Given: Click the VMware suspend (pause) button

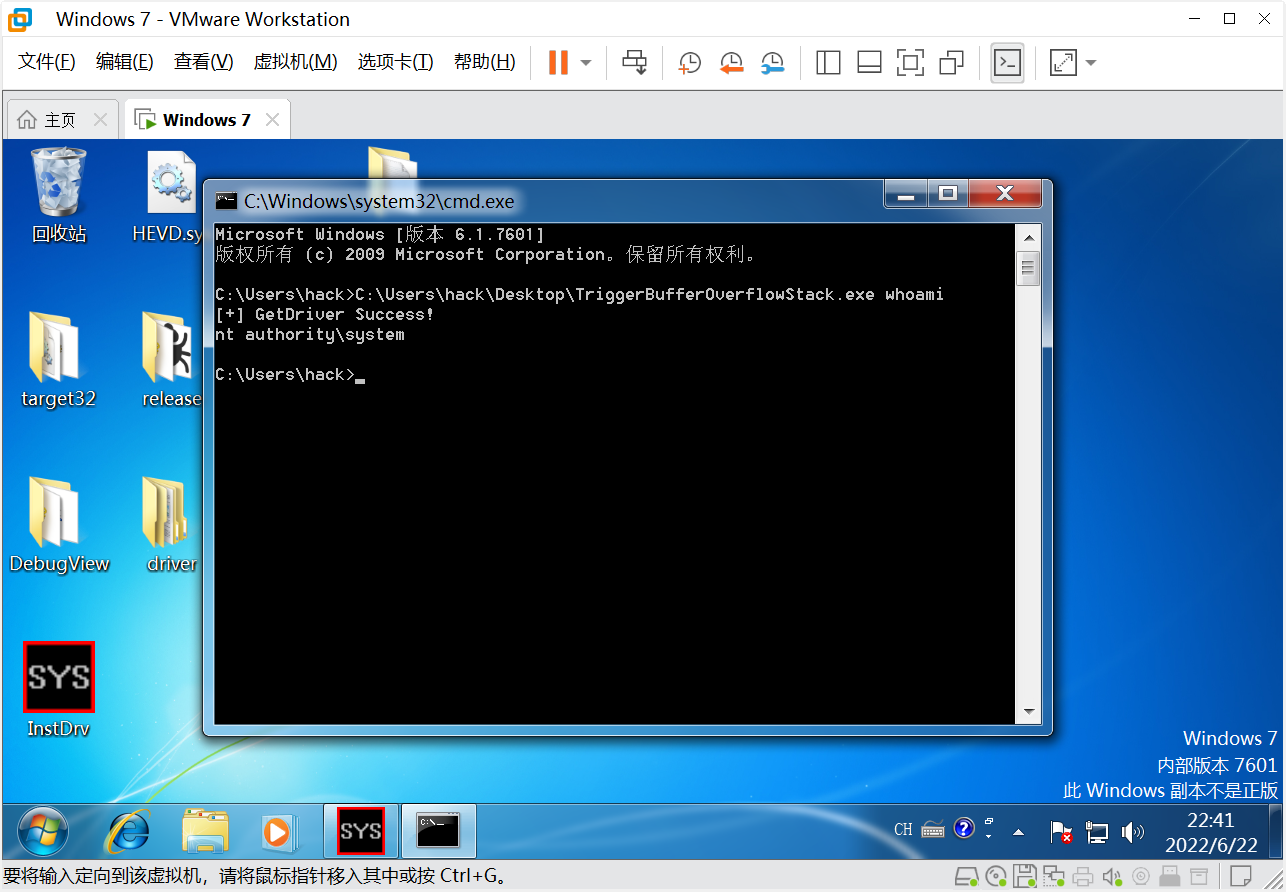Looking at the screenshot, I should (x=557, y=62).
